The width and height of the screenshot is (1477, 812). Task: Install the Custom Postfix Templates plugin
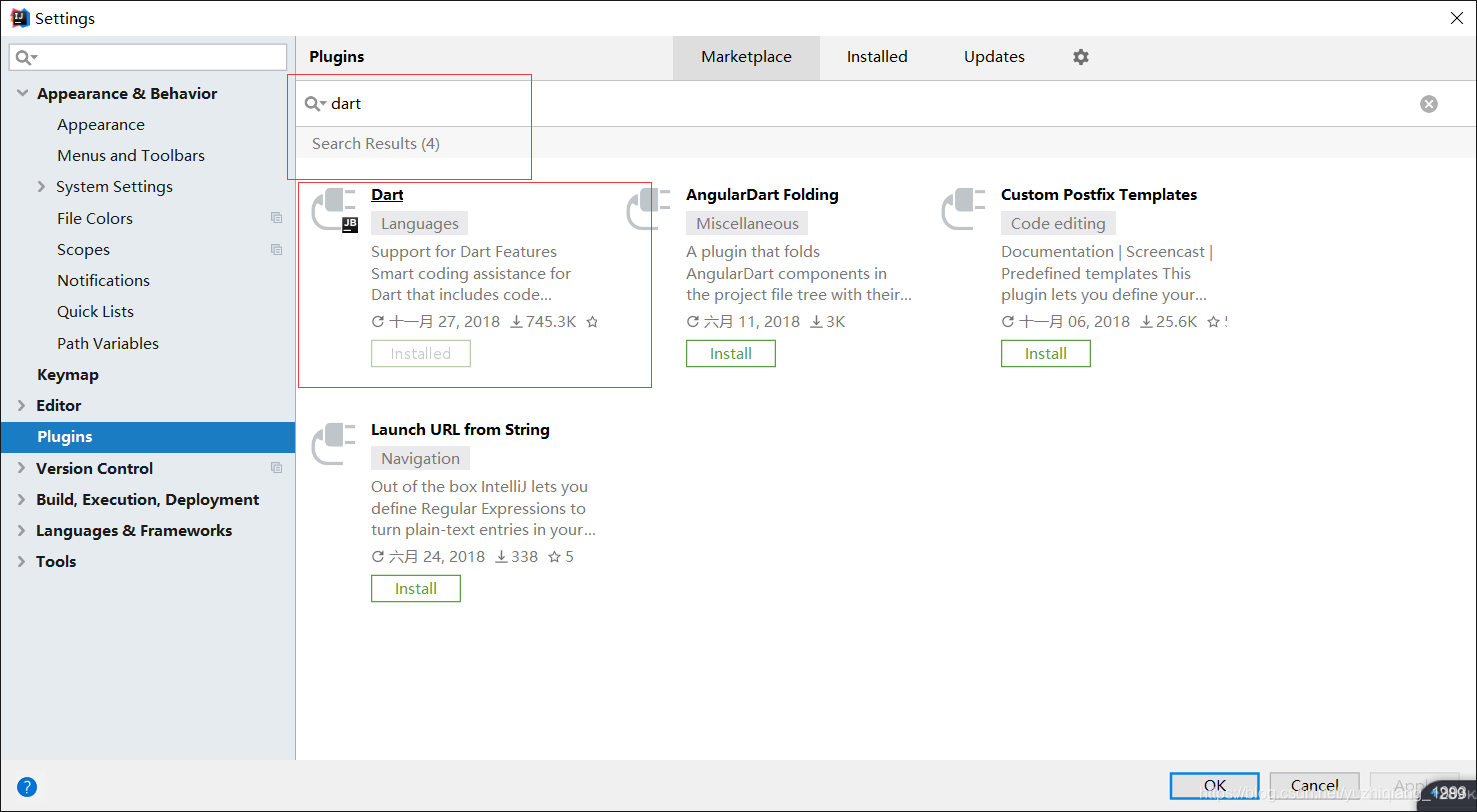pos(1046,354)
